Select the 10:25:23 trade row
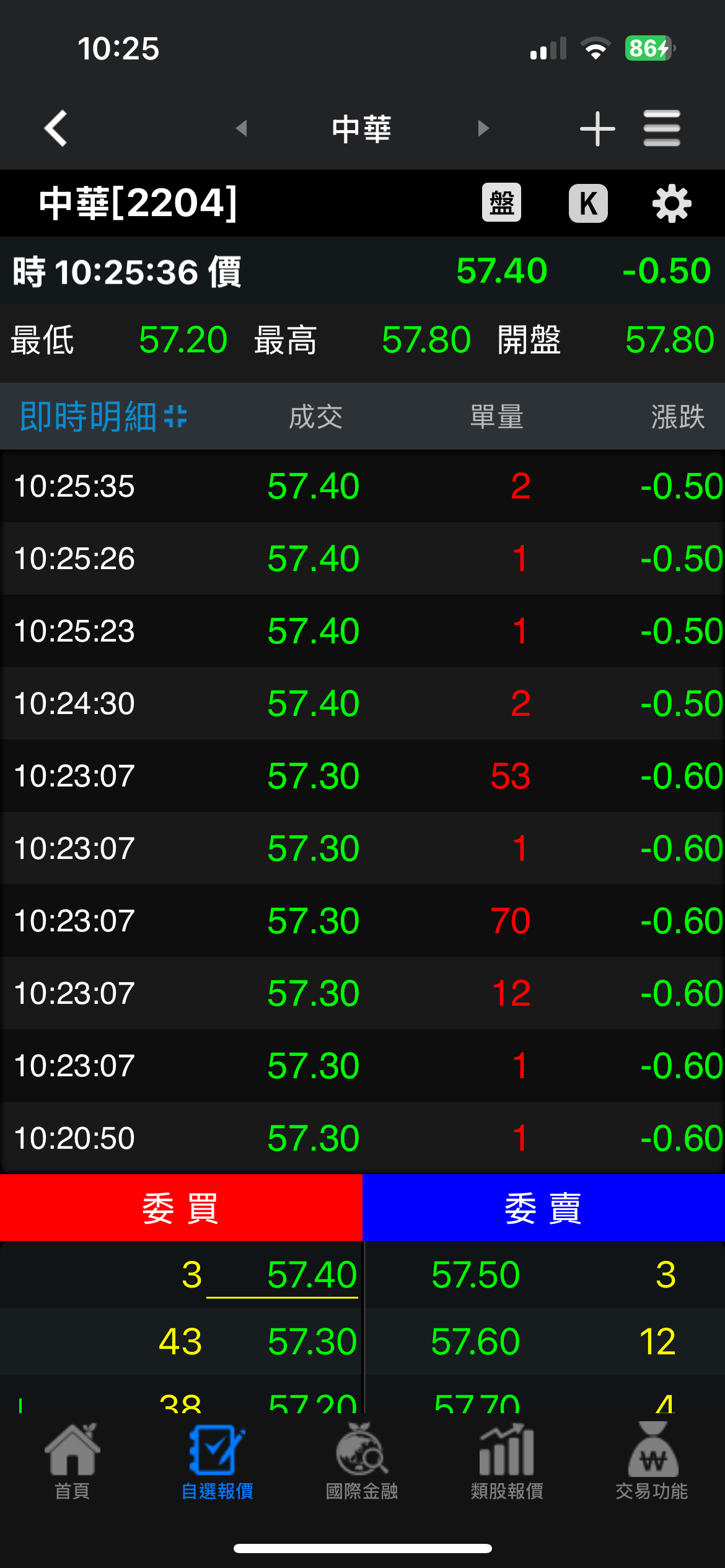The height and width of the screenshot is (1568, 725). 362,631
